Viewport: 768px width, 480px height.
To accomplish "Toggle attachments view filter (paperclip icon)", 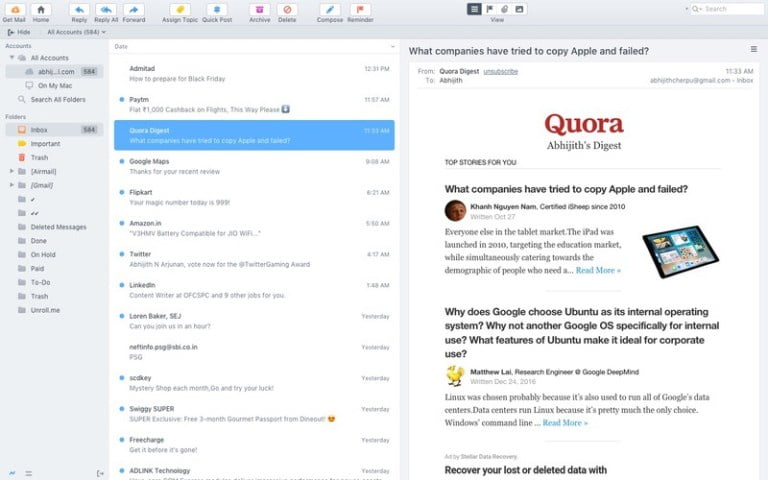I will 504,9.
